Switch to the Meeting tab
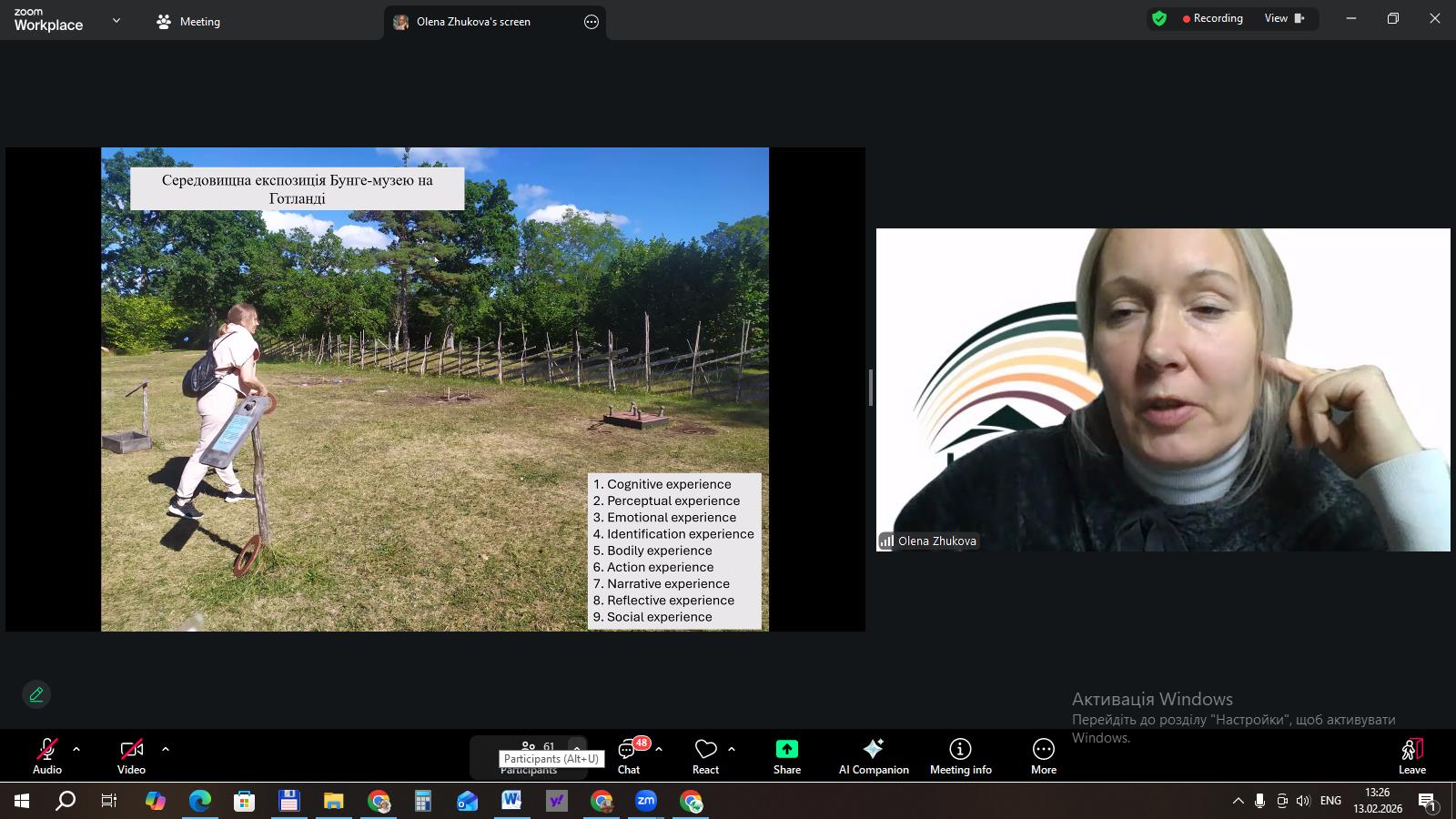 [x=189, y=22]
